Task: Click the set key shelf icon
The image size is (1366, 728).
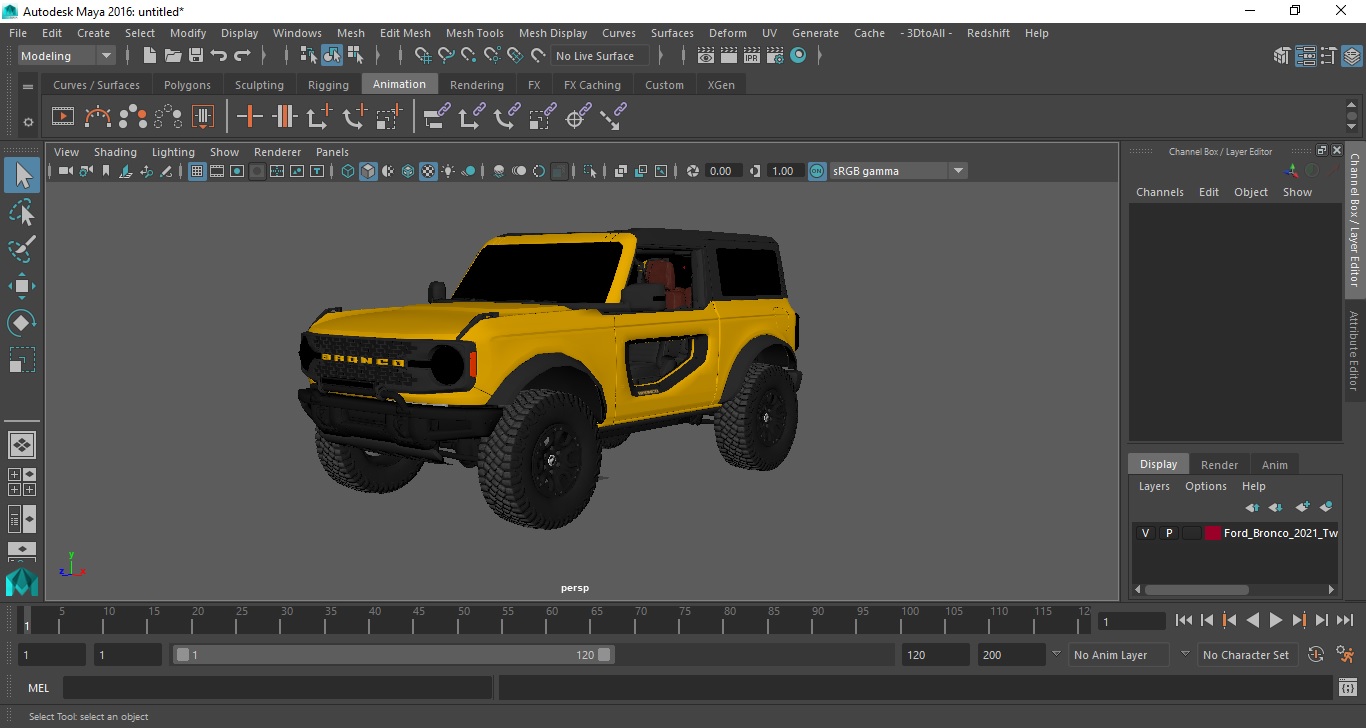Action: 249,117
